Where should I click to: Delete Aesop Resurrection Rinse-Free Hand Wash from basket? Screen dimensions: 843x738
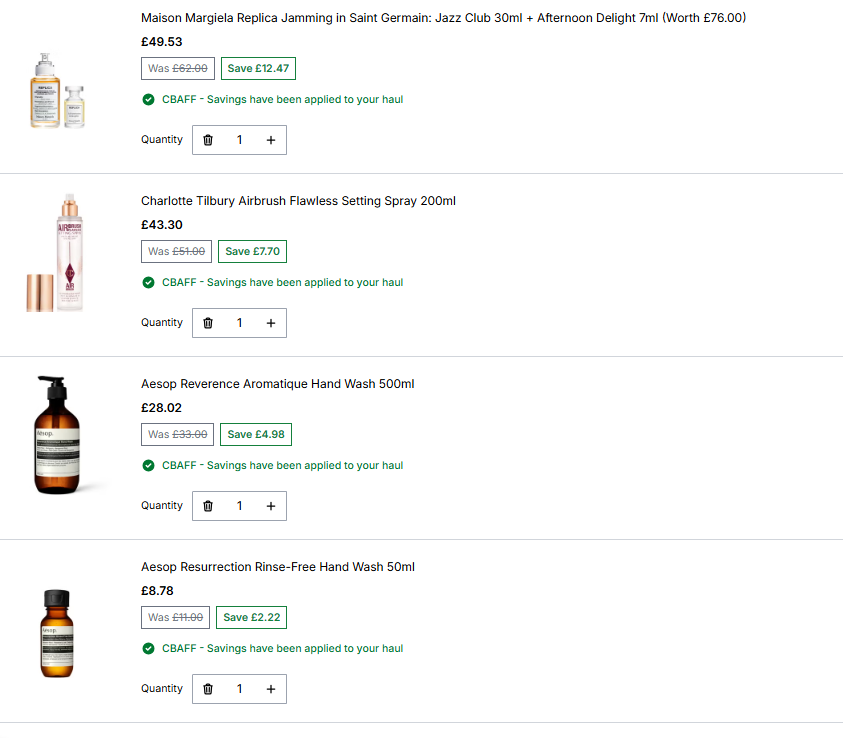[208, 689]
